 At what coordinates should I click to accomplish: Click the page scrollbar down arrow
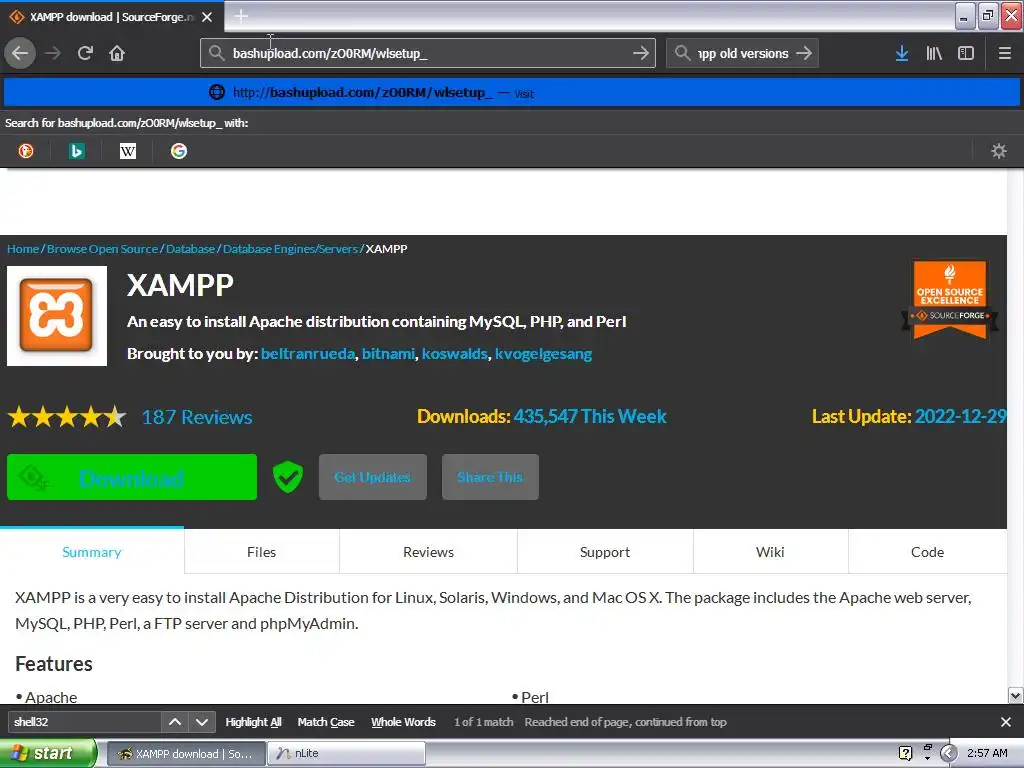[x=1015, y=696]
